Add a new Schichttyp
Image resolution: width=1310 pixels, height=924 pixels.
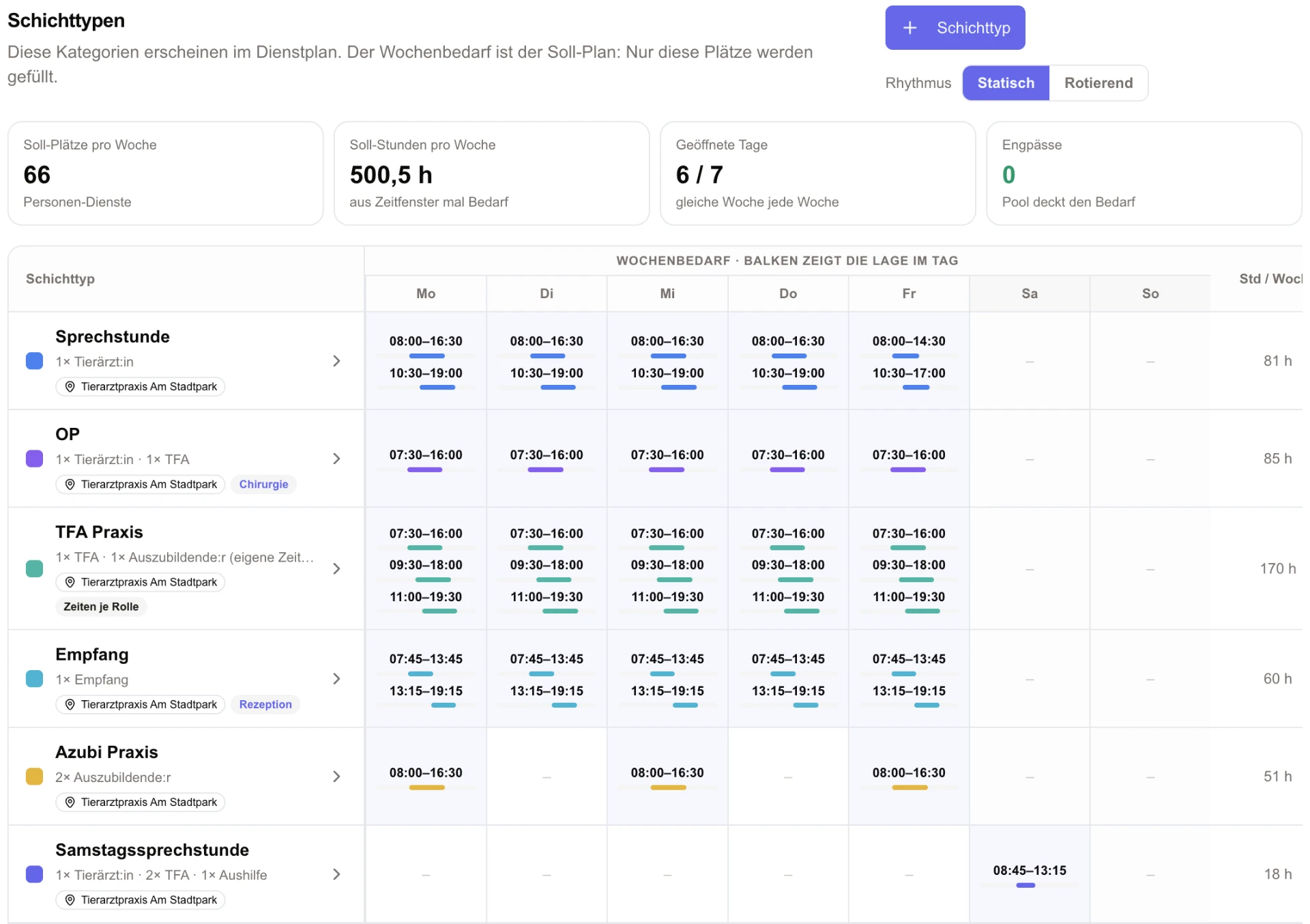pyautogui.click(x=955, y=28)
